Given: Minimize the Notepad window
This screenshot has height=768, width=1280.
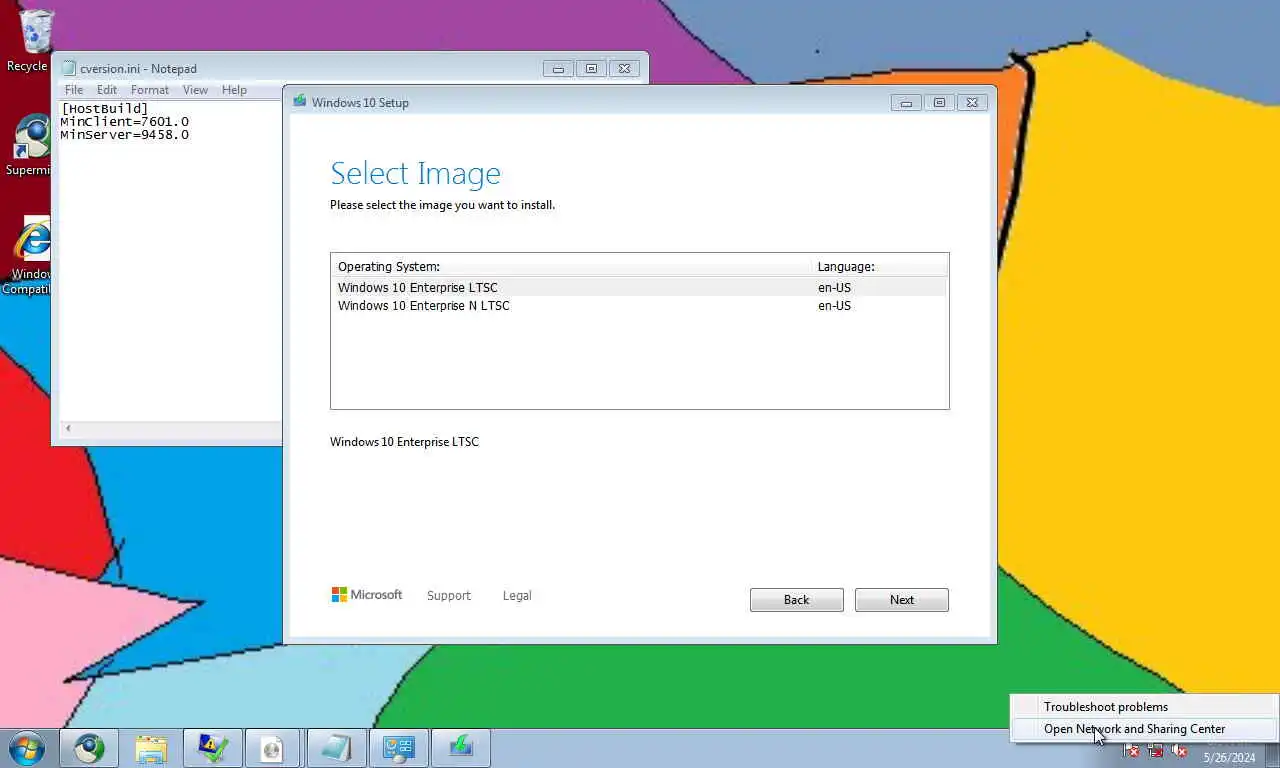Looking at the screenshot, I should coord(558,69).
